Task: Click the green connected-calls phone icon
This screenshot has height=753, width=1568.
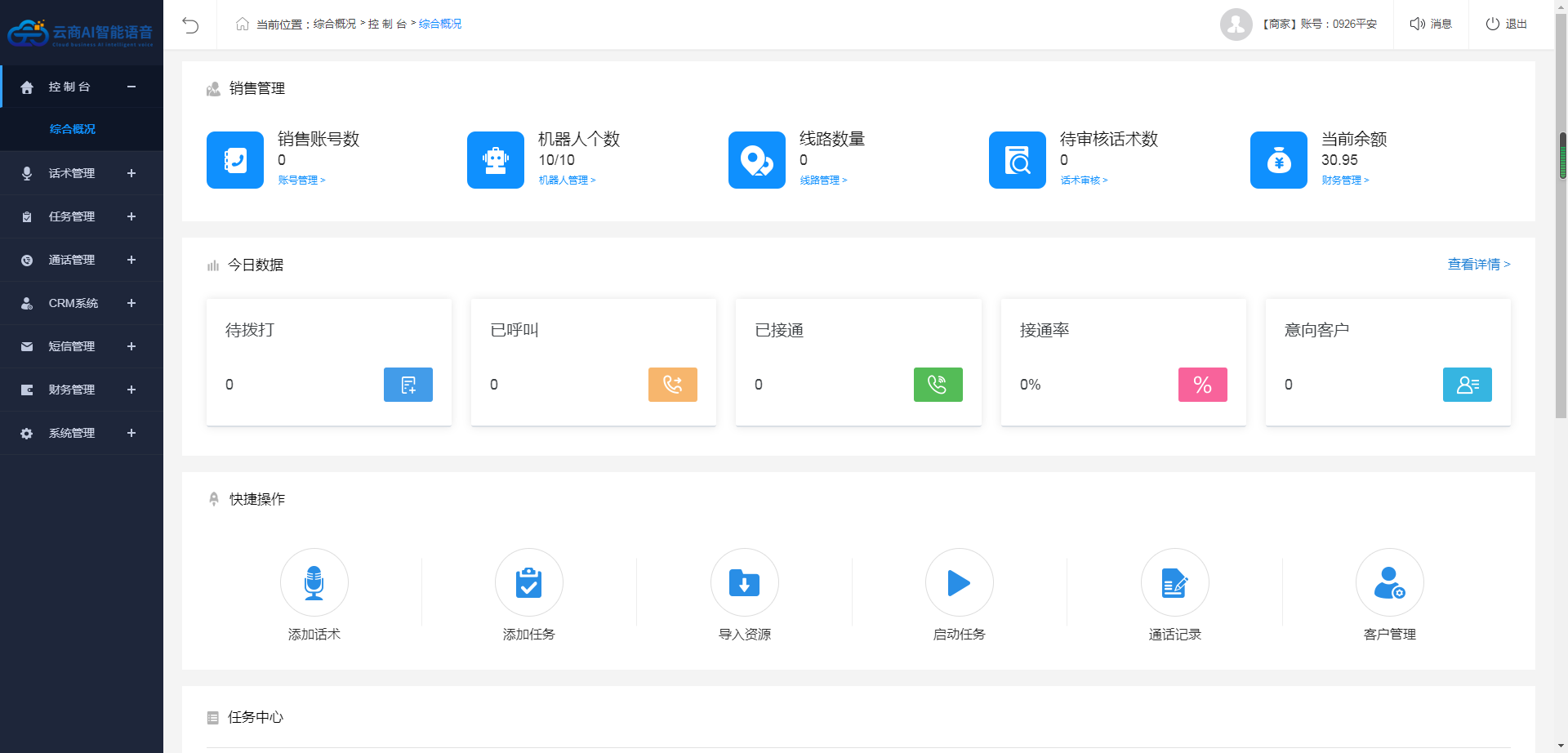Action: [938, 385]
